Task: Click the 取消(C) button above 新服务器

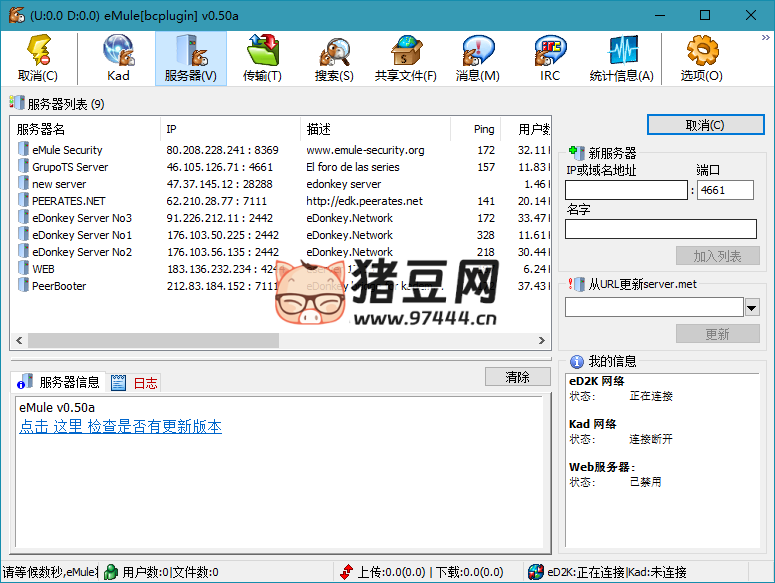Action: point(705,125)
